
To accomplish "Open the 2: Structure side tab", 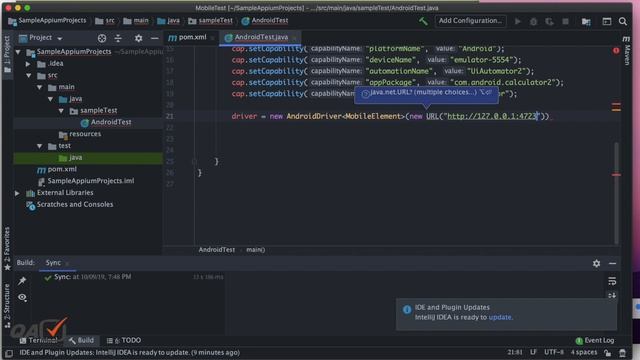I will coord(7,306).
